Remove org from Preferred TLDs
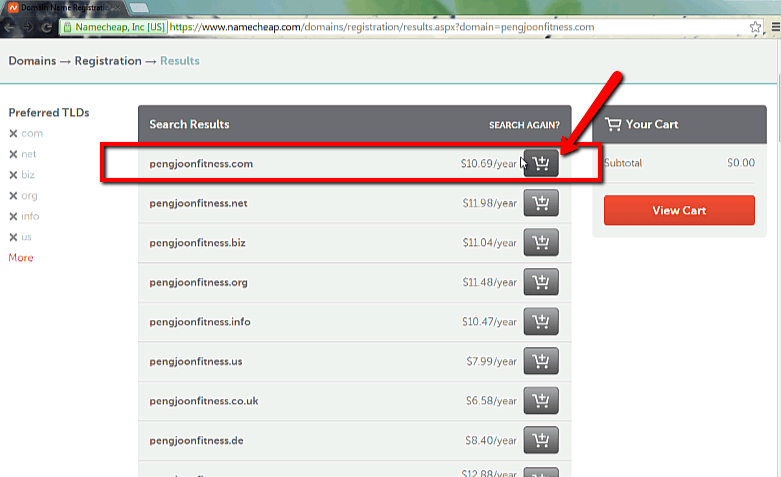Viewport: 781px width, 477px height. [x=13, y=196]
